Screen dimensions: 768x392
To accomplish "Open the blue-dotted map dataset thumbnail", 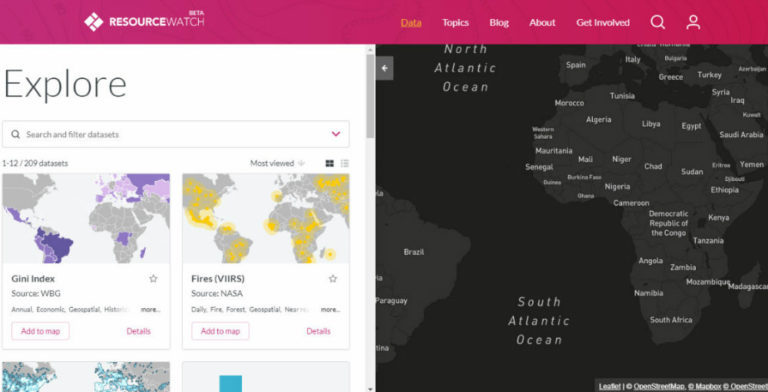I will click(86, 376).
